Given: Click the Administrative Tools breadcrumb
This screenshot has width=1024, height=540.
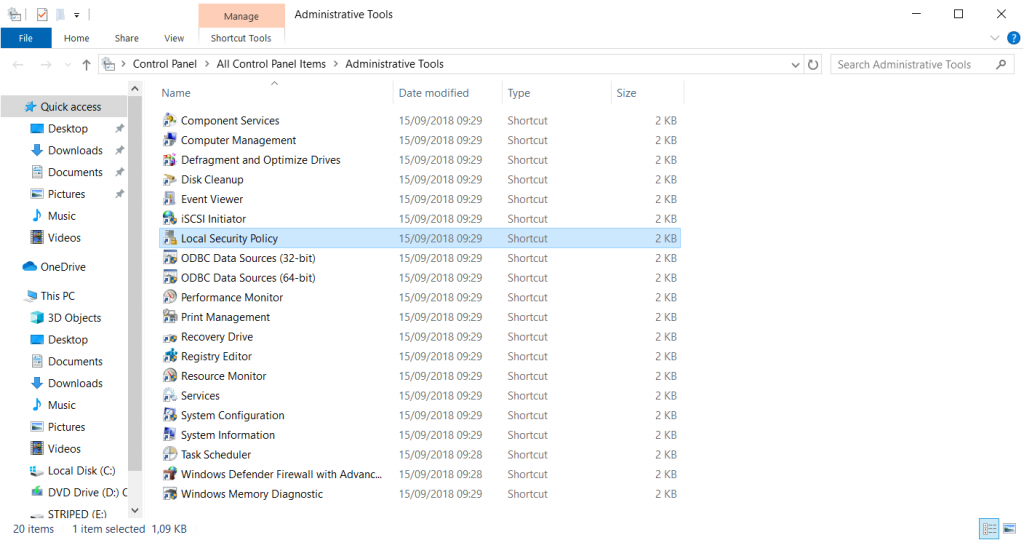Looking at the screenshot, I should (394, 64).
